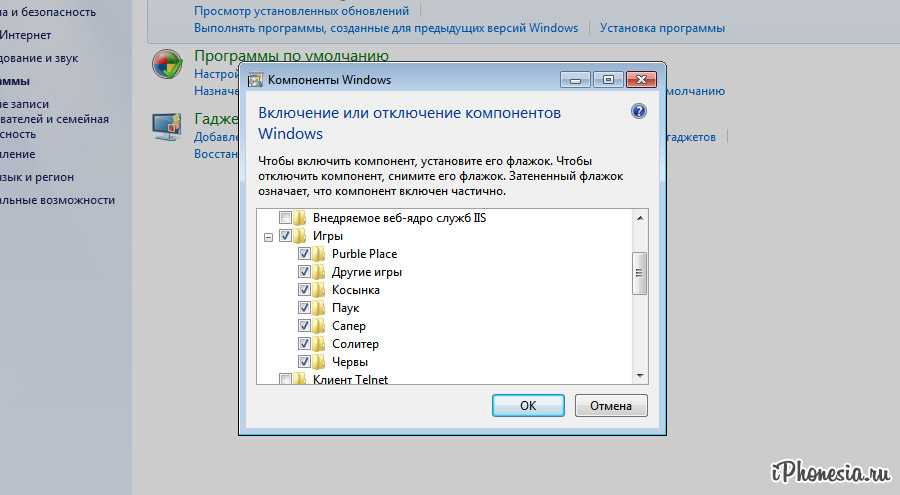
Task: Confirm changes with the OK button
Action: pyautogui.click(x=528, y=405)
